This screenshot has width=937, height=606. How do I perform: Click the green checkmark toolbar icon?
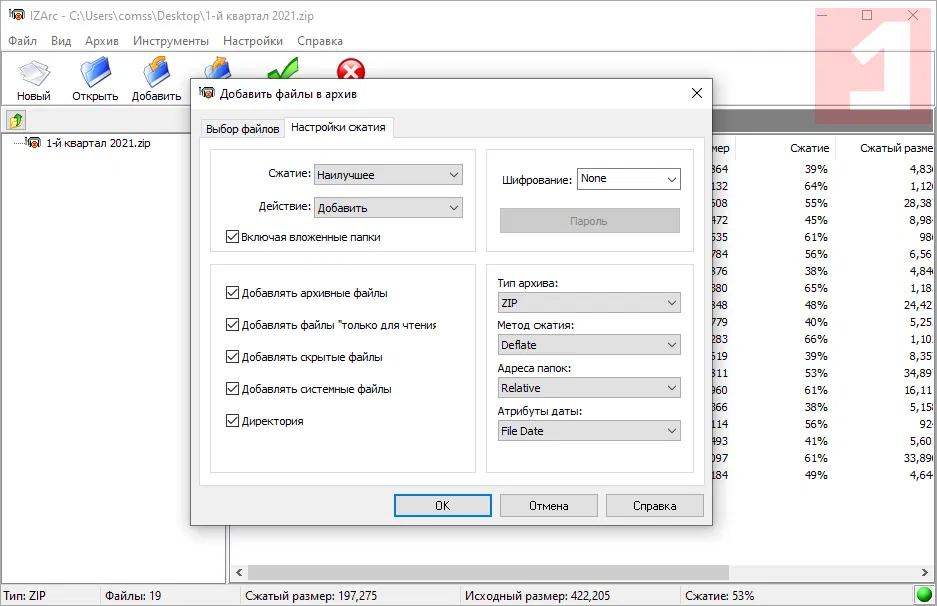click(x=283, y=68)
